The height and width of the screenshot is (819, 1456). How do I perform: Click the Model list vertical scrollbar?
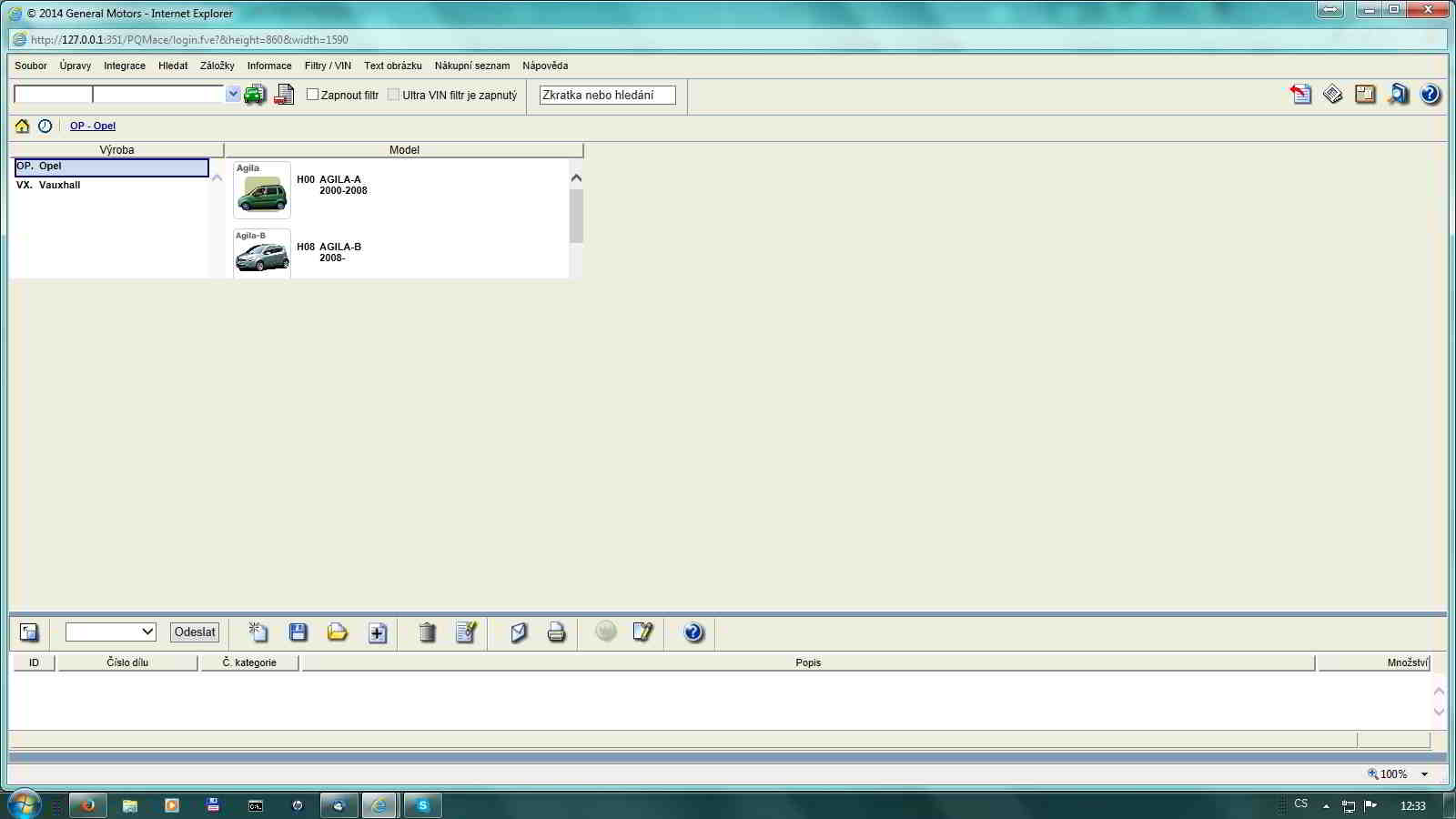576,217
